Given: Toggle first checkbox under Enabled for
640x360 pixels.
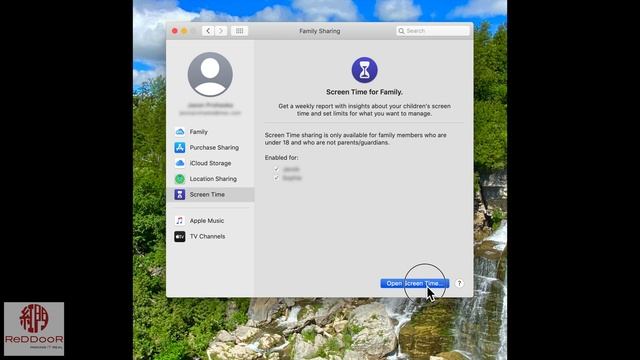Looking at the screenshot, I should coord(276,169).
